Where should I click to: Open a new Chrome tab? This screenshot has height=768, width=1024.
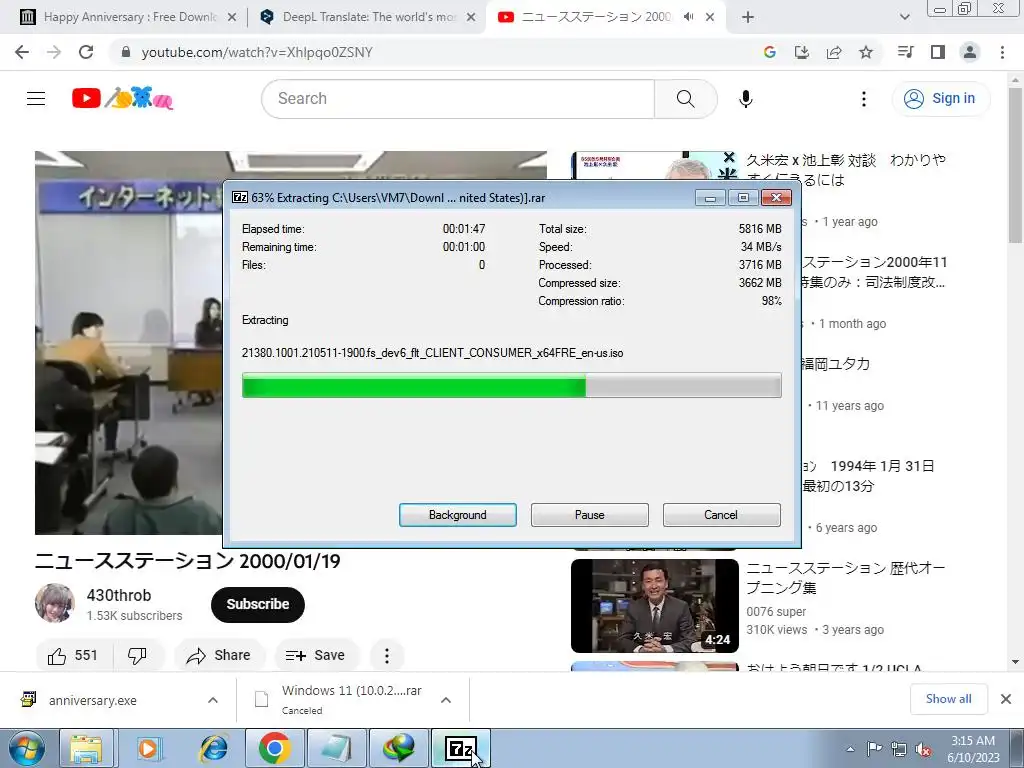click(x=748, y=17)
